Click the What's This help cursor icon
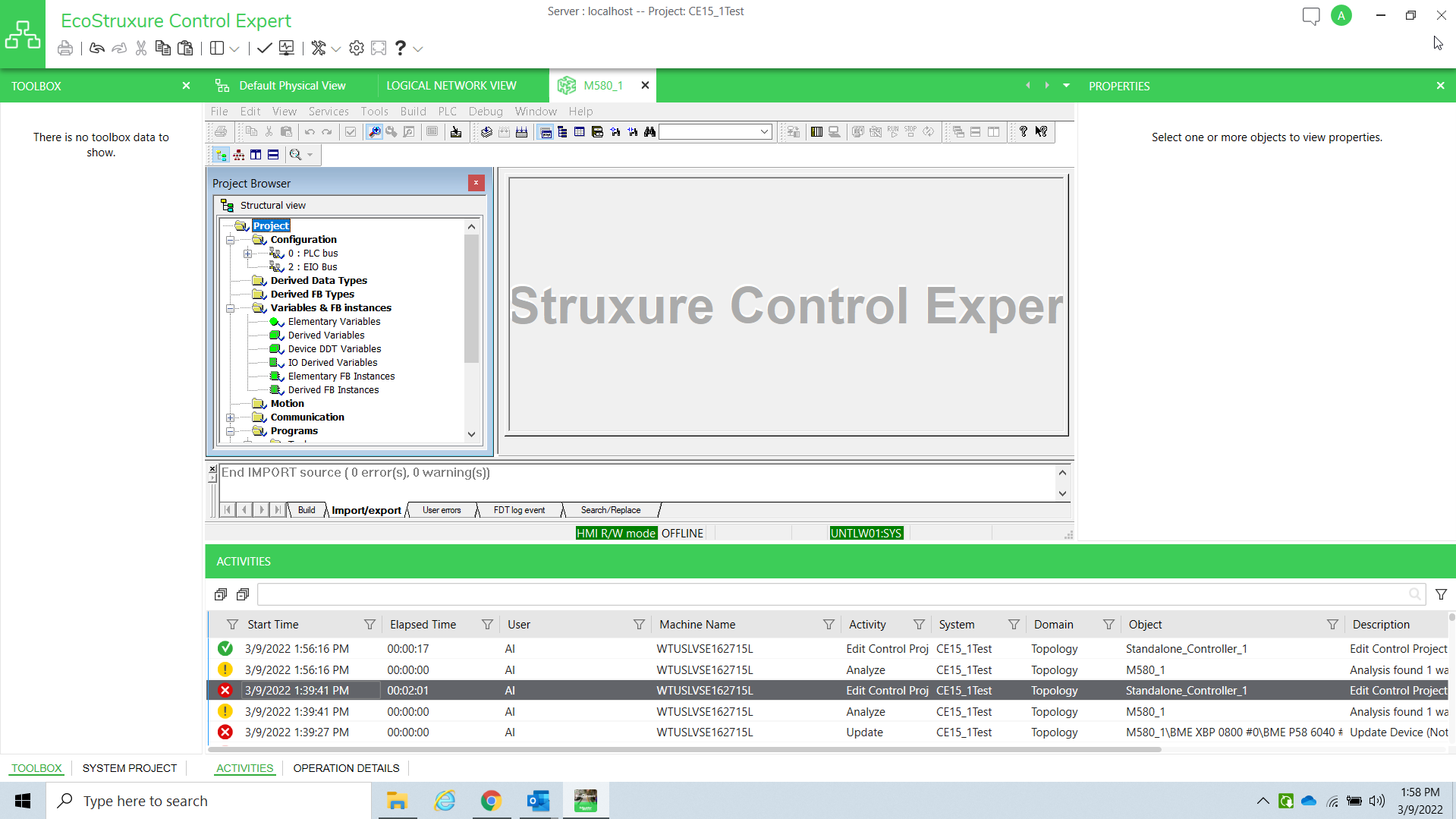 [1042, 132]
